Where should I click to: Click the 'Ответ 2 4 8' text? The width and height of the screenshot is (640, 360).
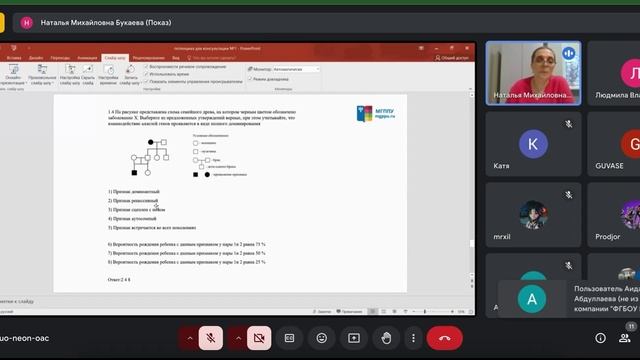coord(119,280)
